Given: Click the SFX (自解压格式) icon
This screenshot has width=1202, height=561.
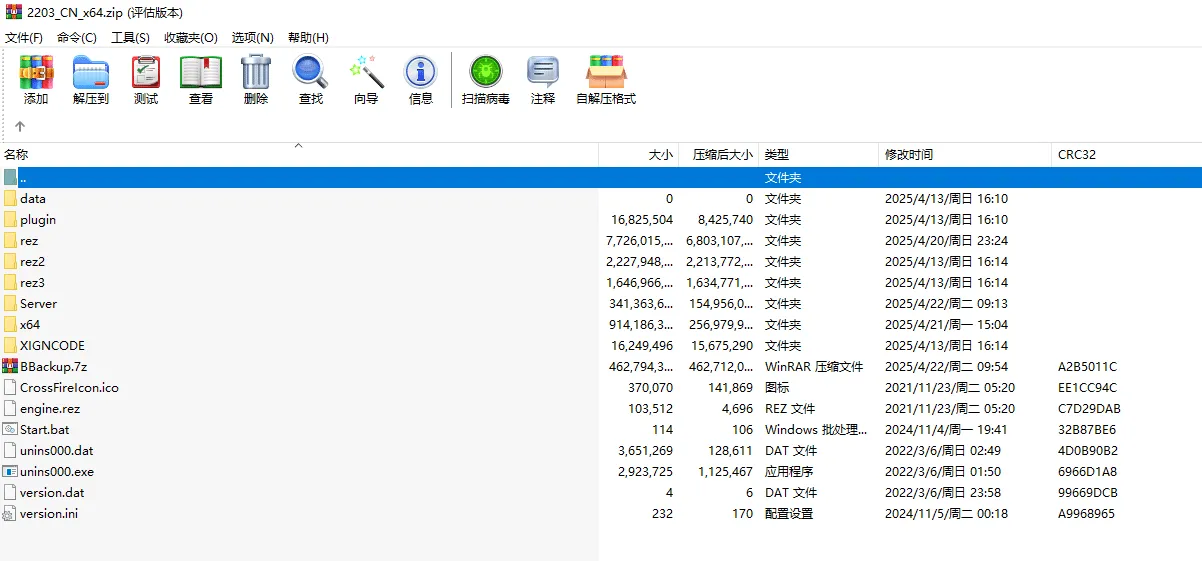Looking at the screenshot, I should 606,73.
